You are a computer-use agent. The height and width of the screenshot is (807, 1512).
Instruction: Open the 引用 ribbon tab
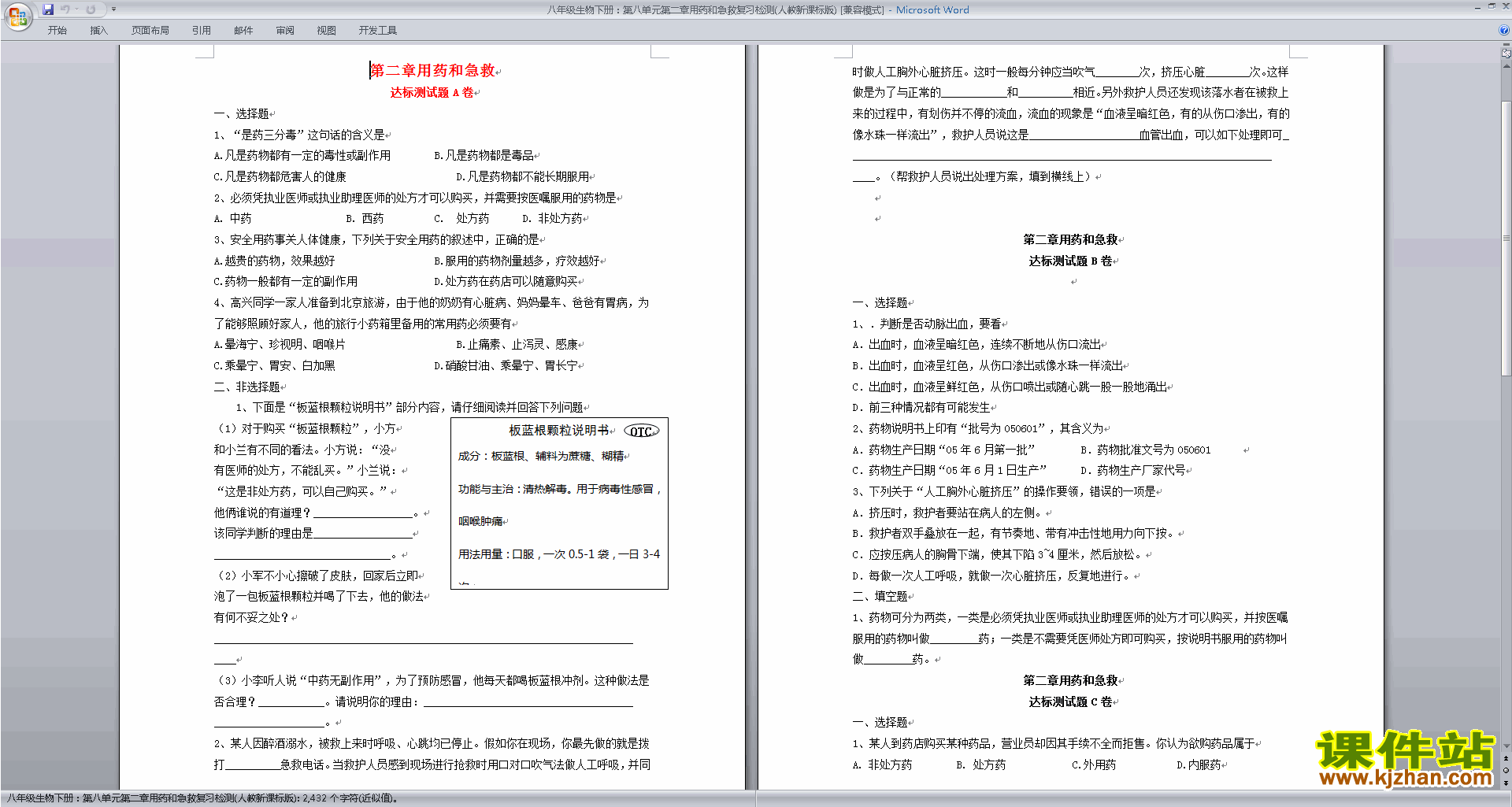[202, 31]
